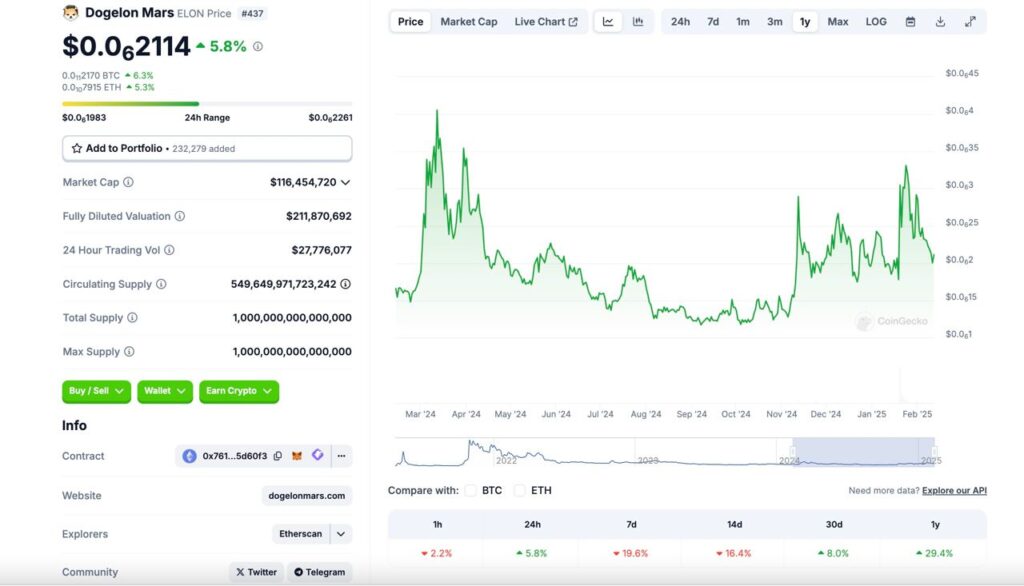Select the Price tab

tap(411, 22)
